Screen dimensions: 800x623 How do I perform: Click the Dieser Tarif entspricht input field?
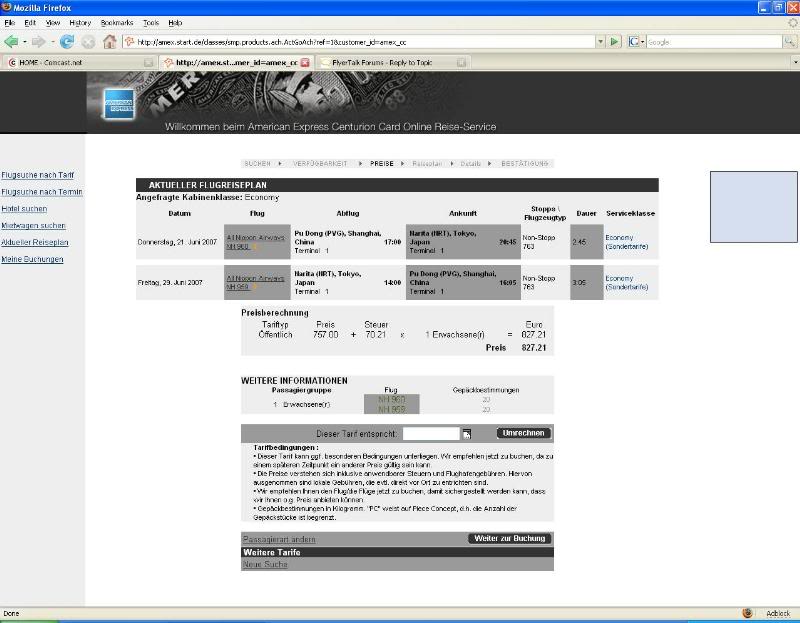point(430,433)
